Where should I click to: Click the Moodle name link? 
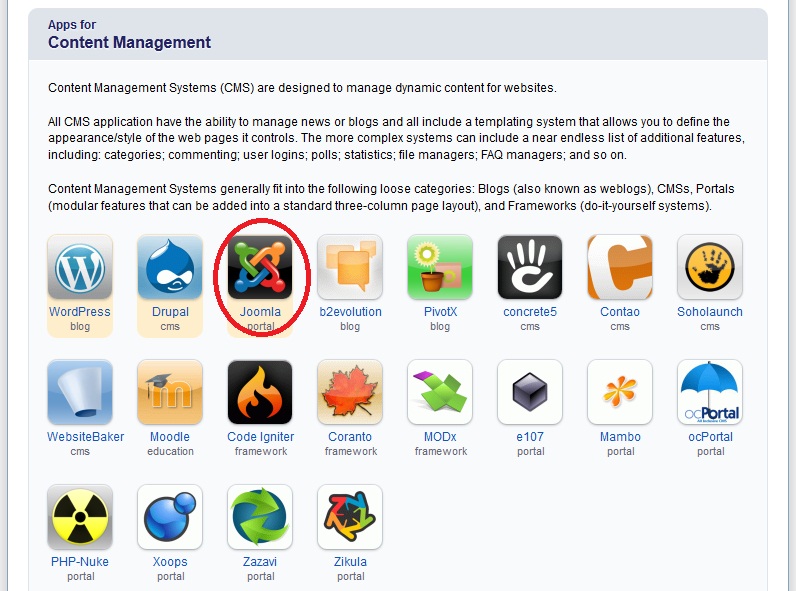click(170, 437)
